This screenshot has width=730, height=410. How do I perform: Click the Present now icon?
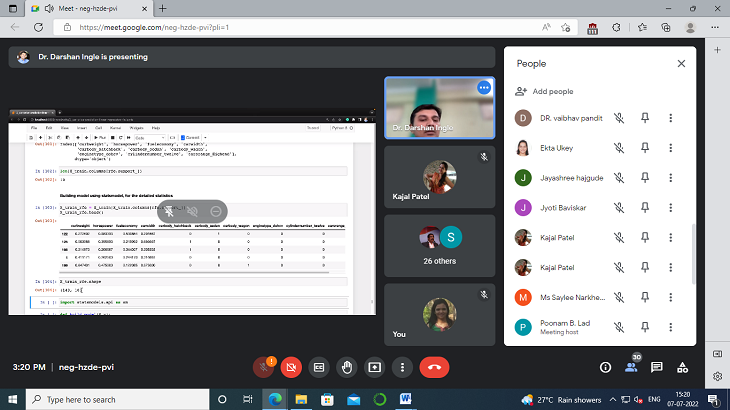375,367
